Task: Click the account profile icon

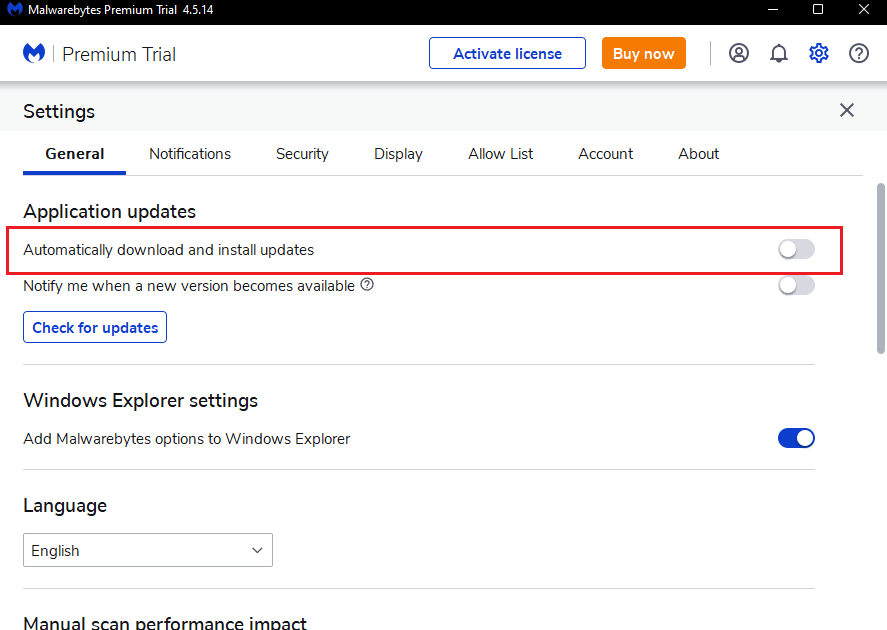Action: point(738,53)
